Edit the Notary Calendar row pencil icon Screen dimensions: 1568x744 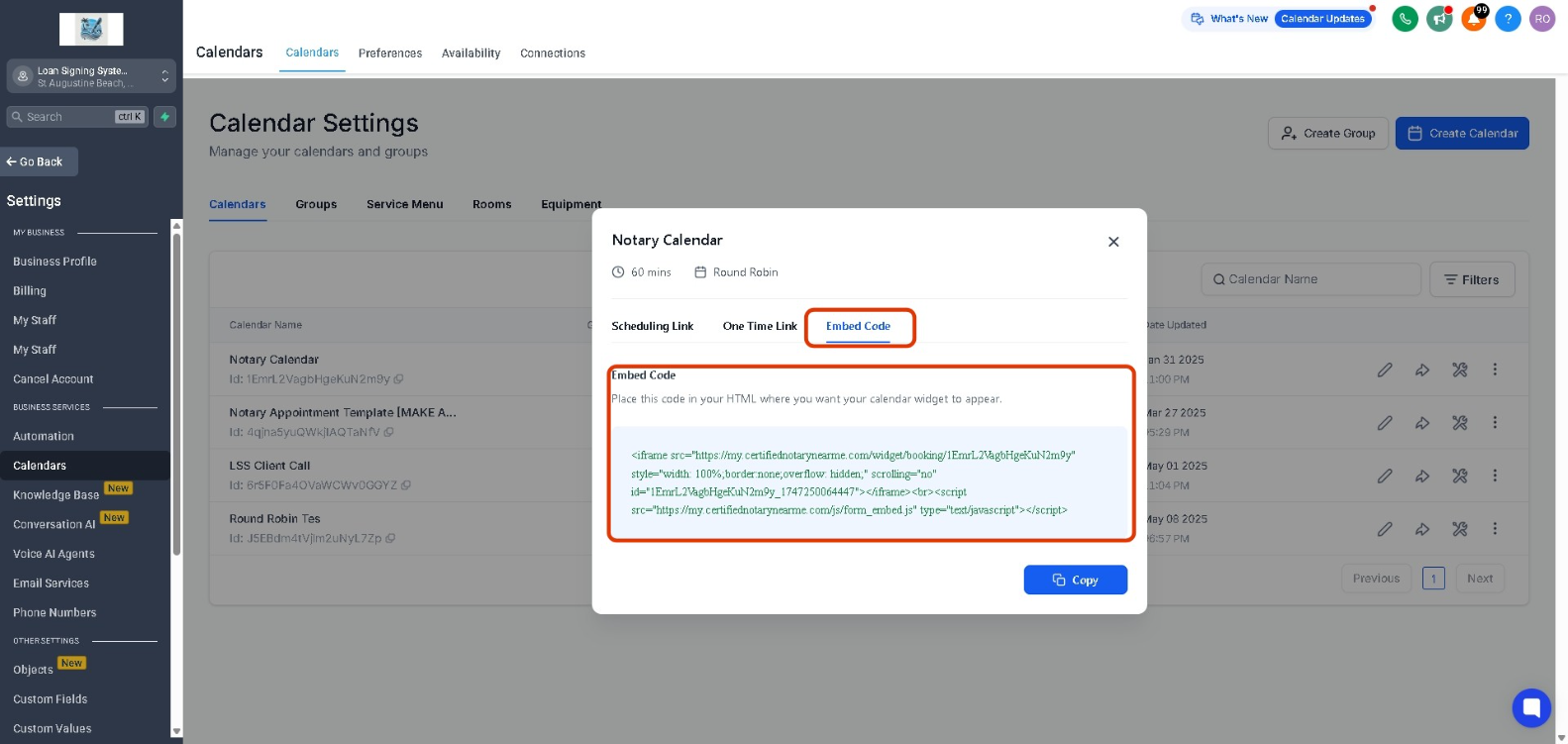(1385, 370)
